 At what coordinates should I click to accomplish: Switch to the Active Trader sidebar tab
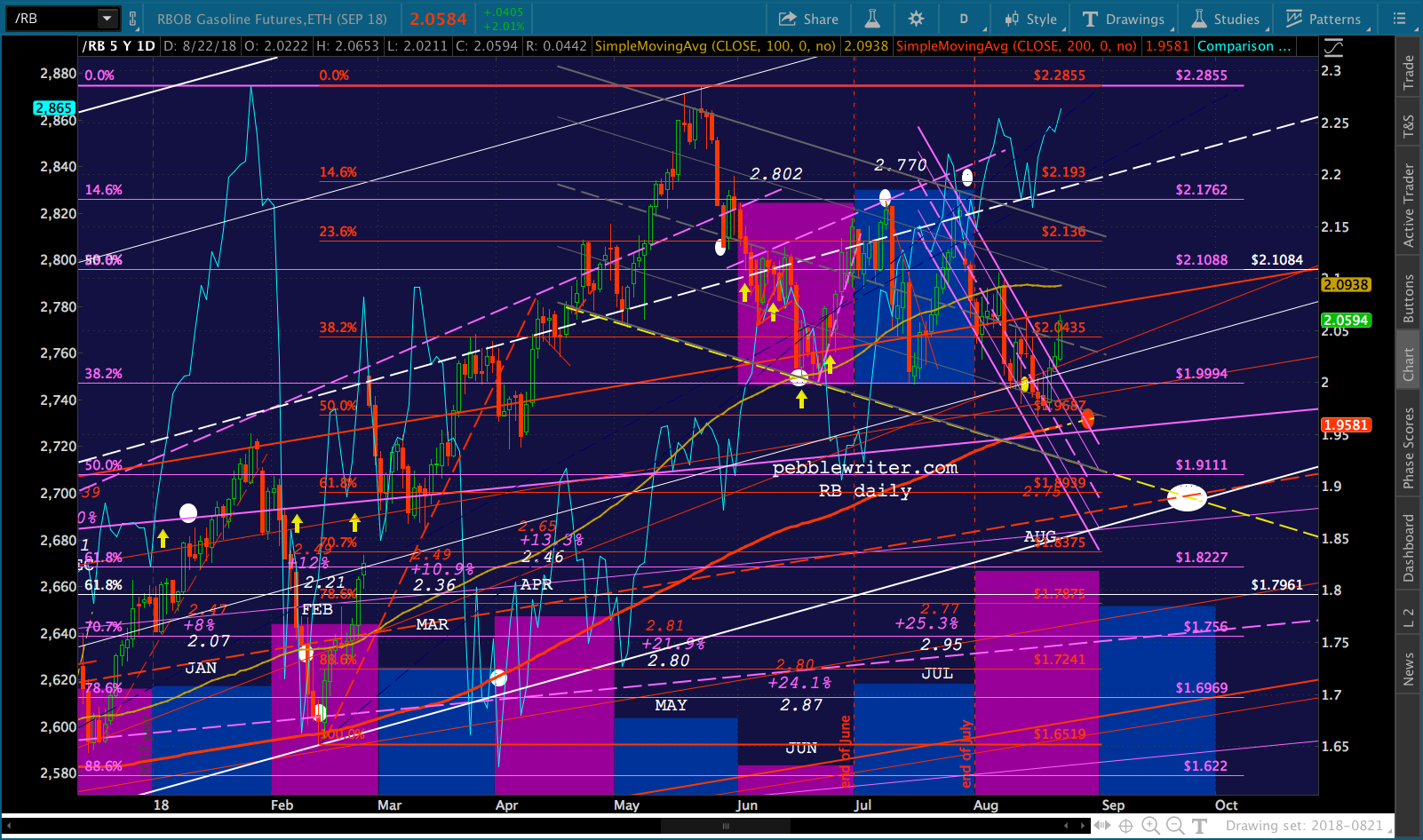(x=1408, y=205)
